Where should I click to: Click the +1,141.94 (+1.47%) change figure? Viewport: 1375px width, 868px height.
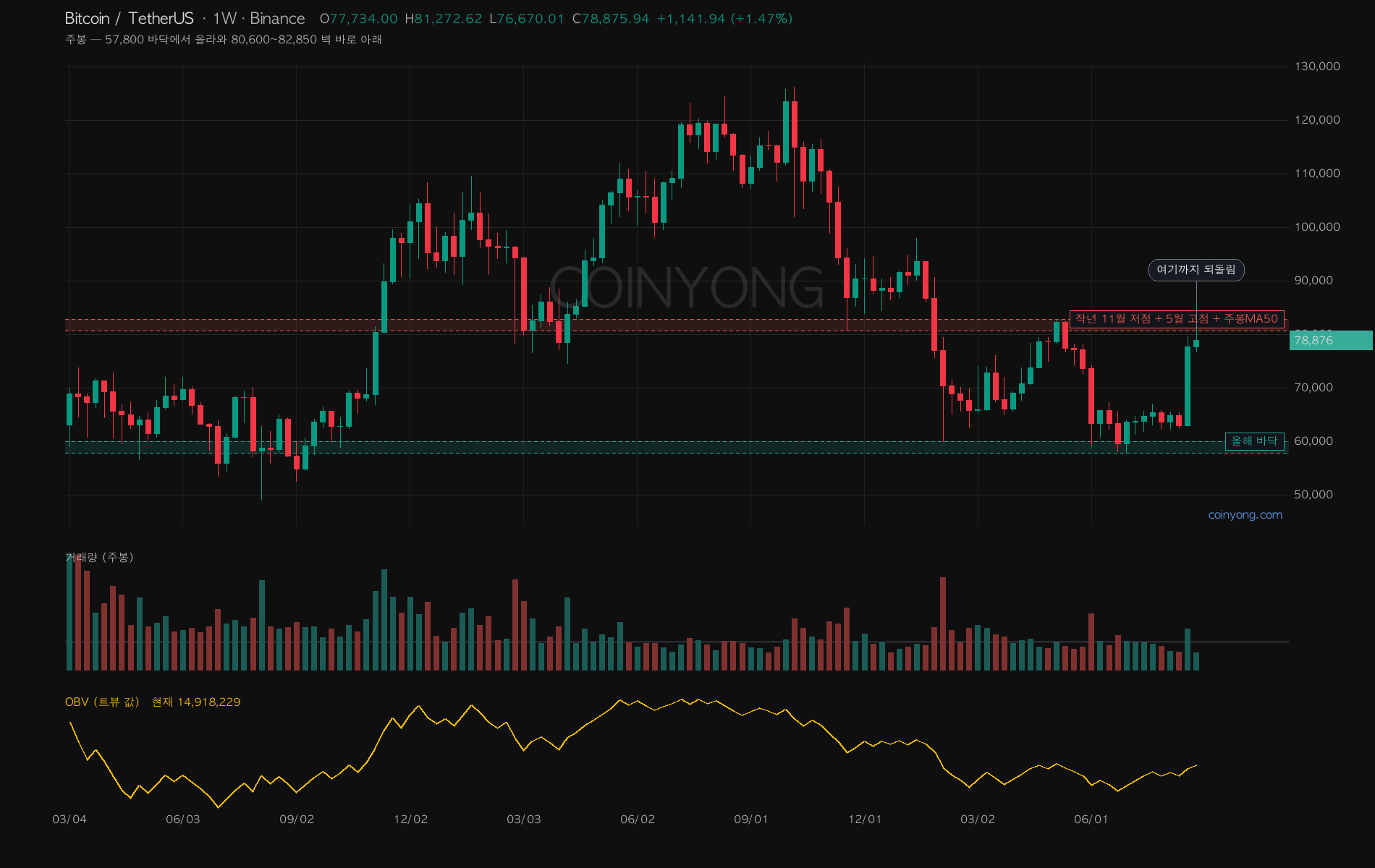tap(724, 19)
